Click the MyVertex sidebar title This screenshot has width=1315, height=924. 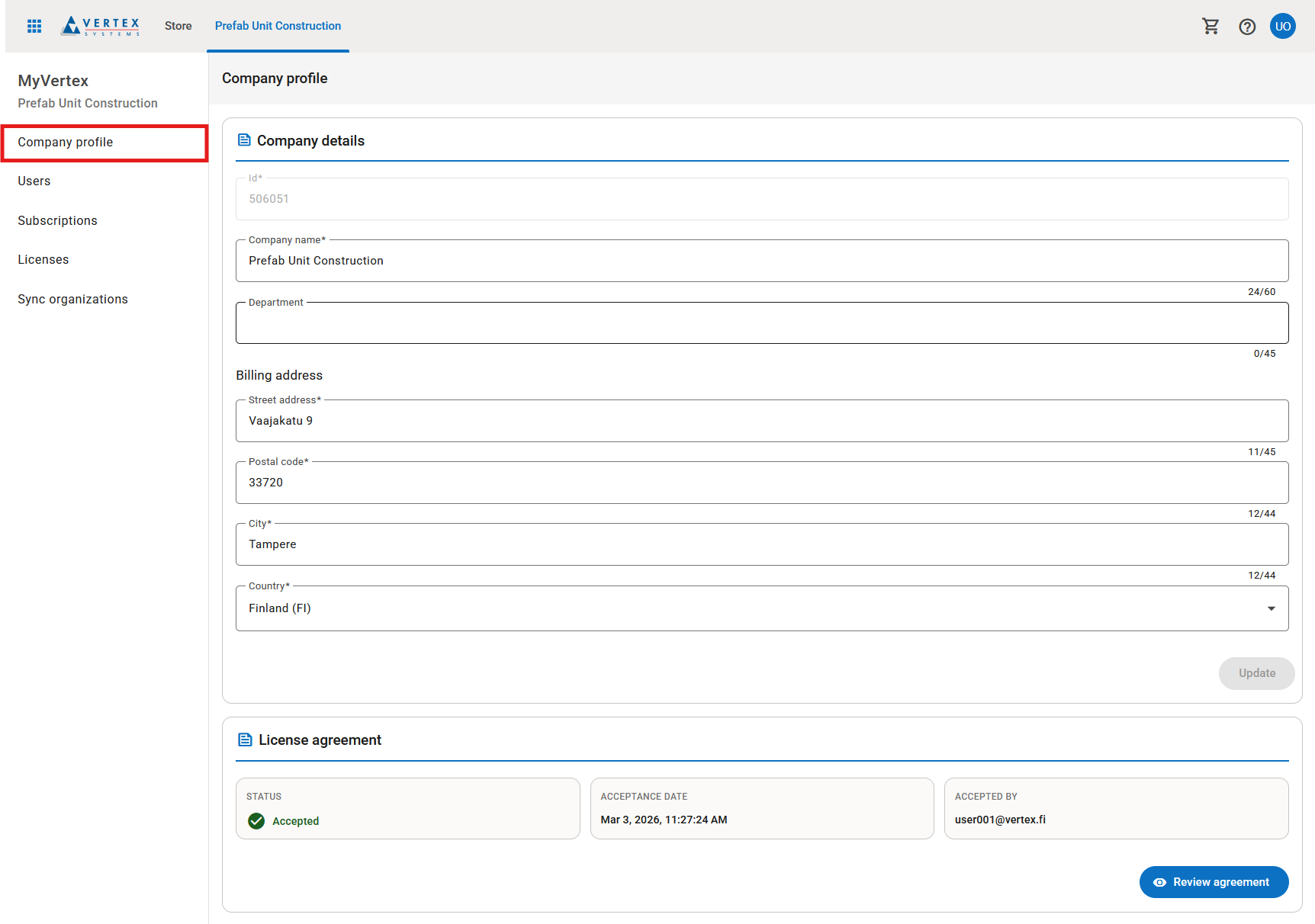pos(53,81)
